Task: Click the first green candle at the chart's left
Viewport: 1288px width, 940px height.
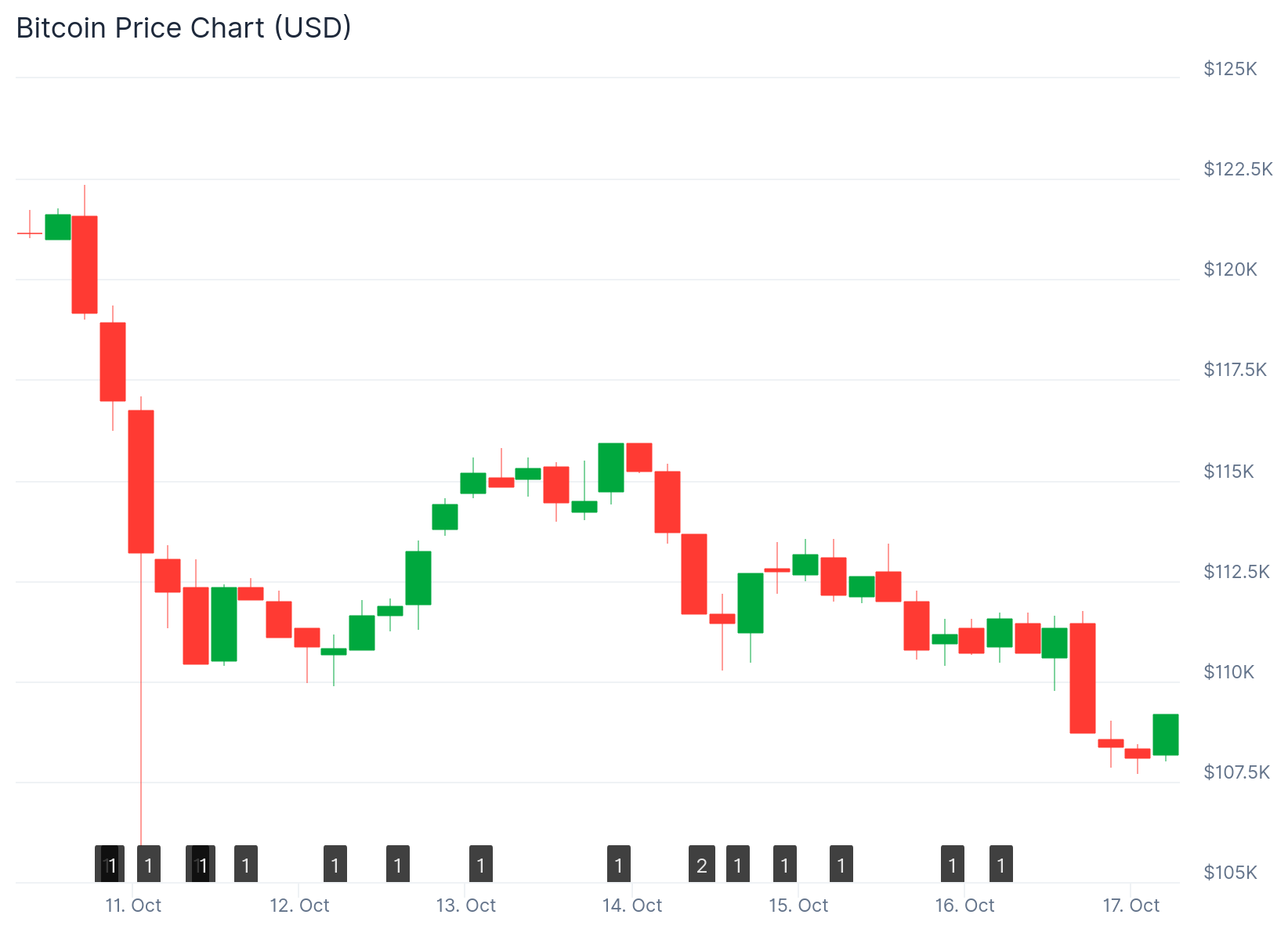Action: [x=58, y=226]
